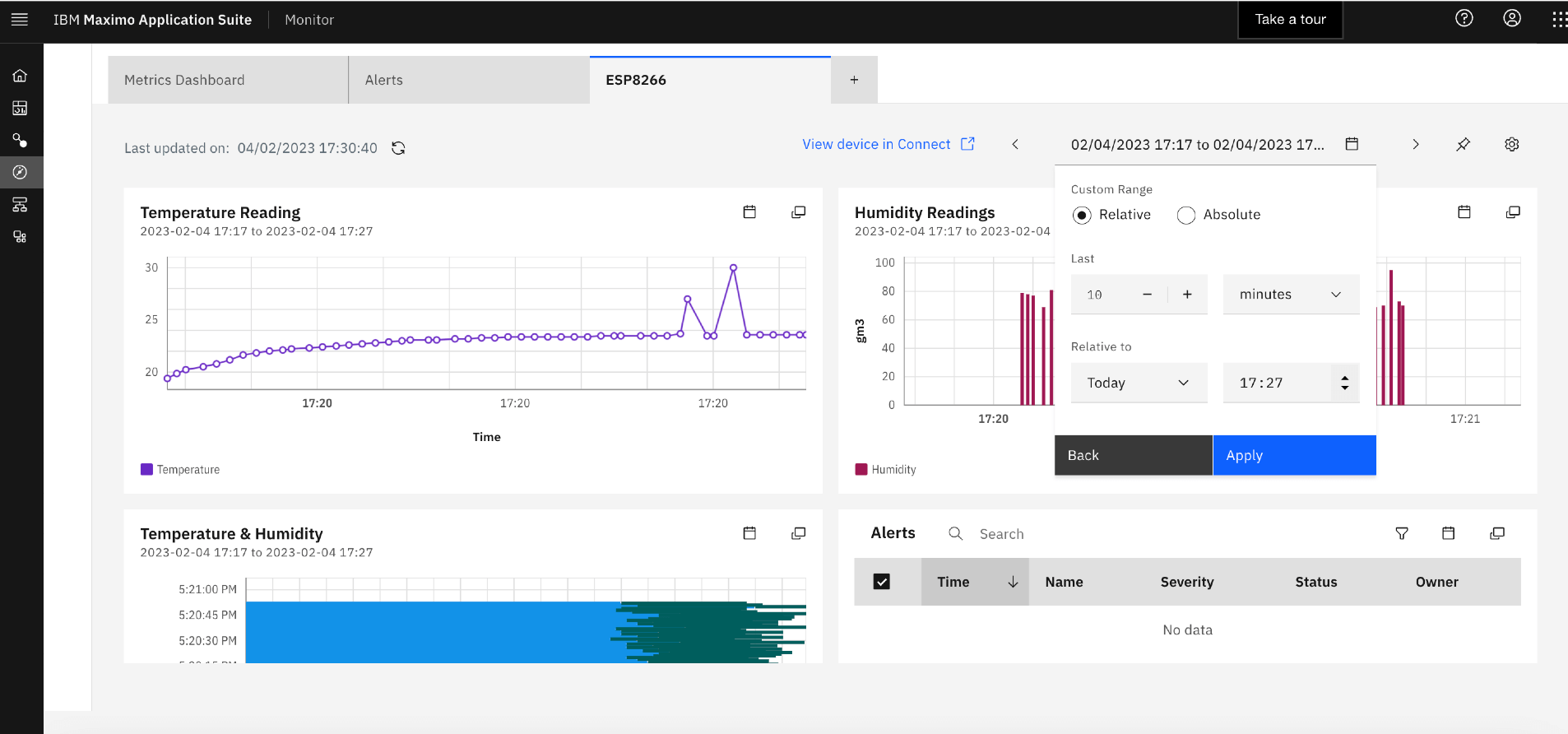Click the Name column header
Image resolution: width=1568 pixels, height=734 pixels.
[x=1064, y=582]
